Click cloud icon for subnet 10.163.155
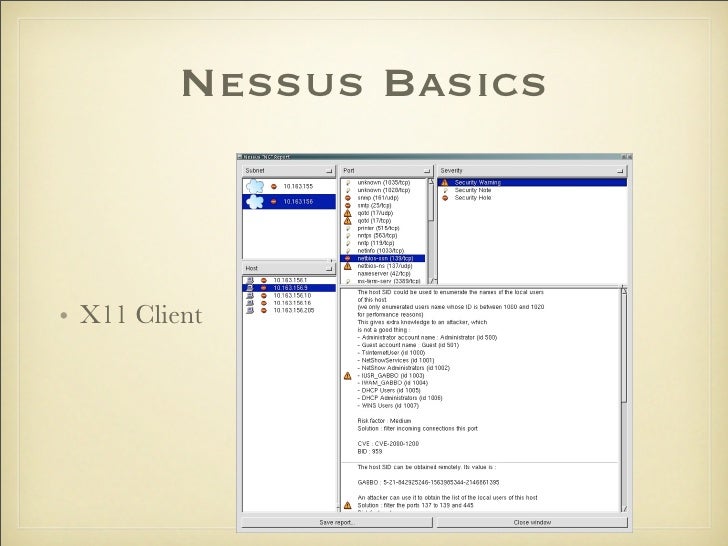The width and height of the screenshot is (728, 546). click(x=255, y=186)
